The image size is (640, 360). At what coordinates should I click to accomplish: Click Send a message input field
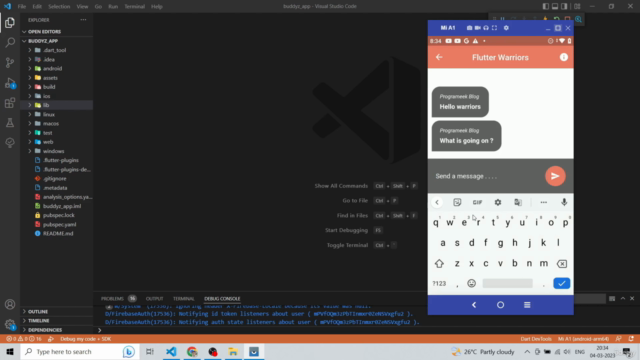(486, 176)
